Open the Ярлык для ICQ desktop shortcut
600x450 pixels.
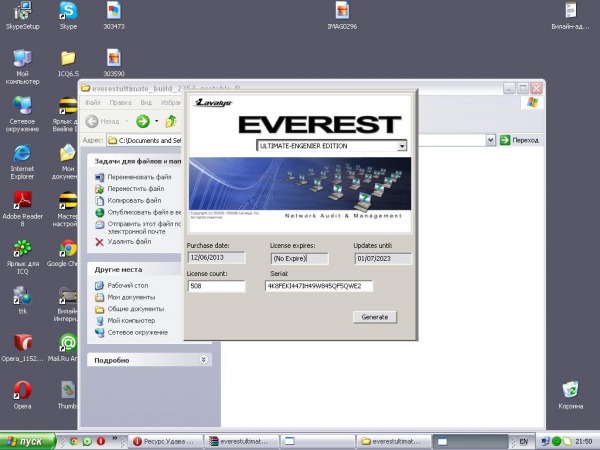pos(22,256)
